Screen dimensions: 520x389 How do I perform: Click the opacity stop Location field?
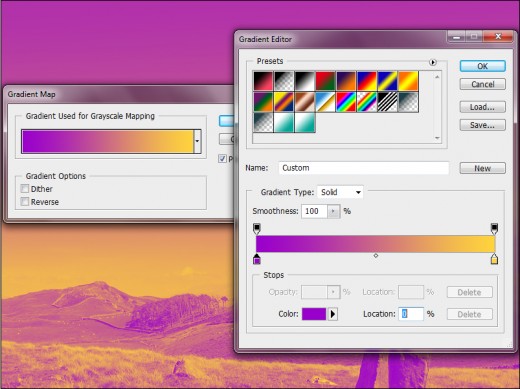pos(411,292)
